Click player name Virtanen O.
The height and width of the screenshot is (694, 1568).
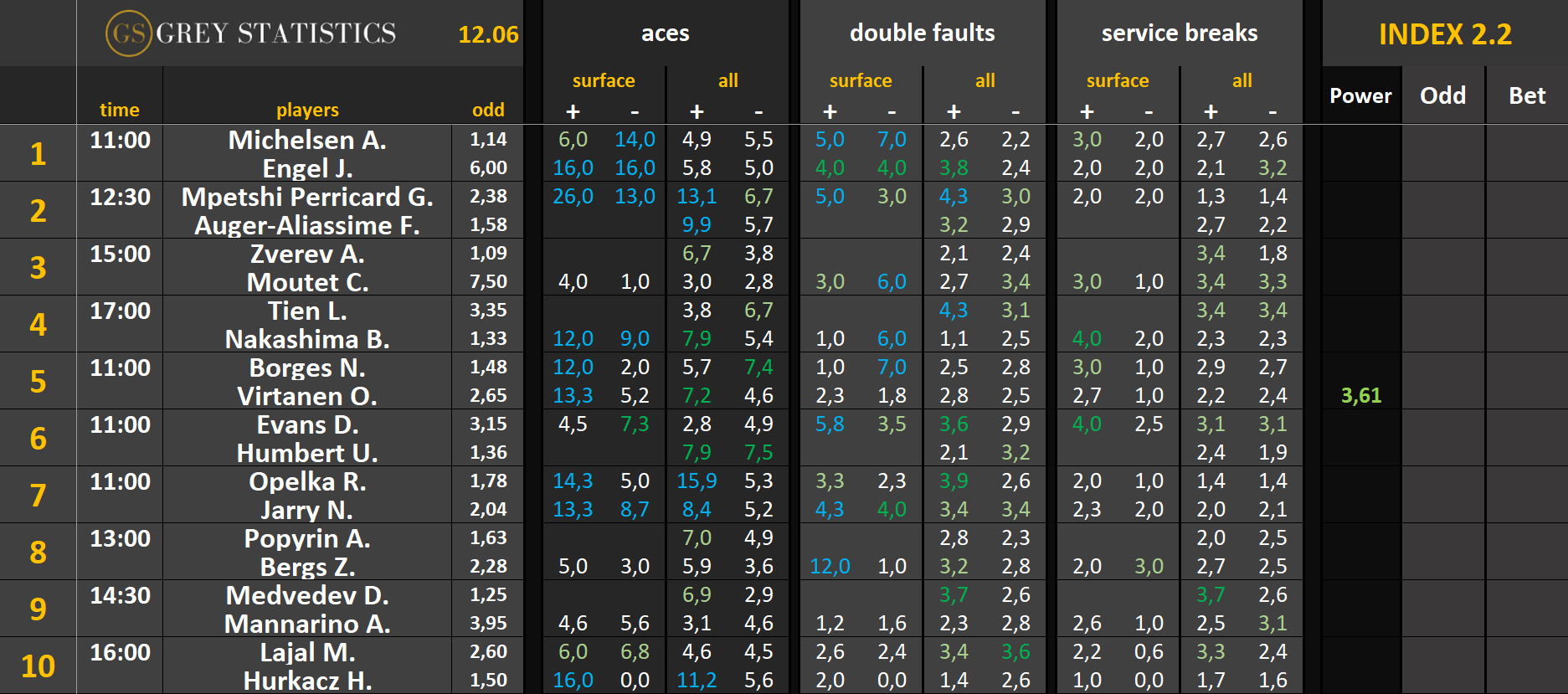click(x=307, y=396)
